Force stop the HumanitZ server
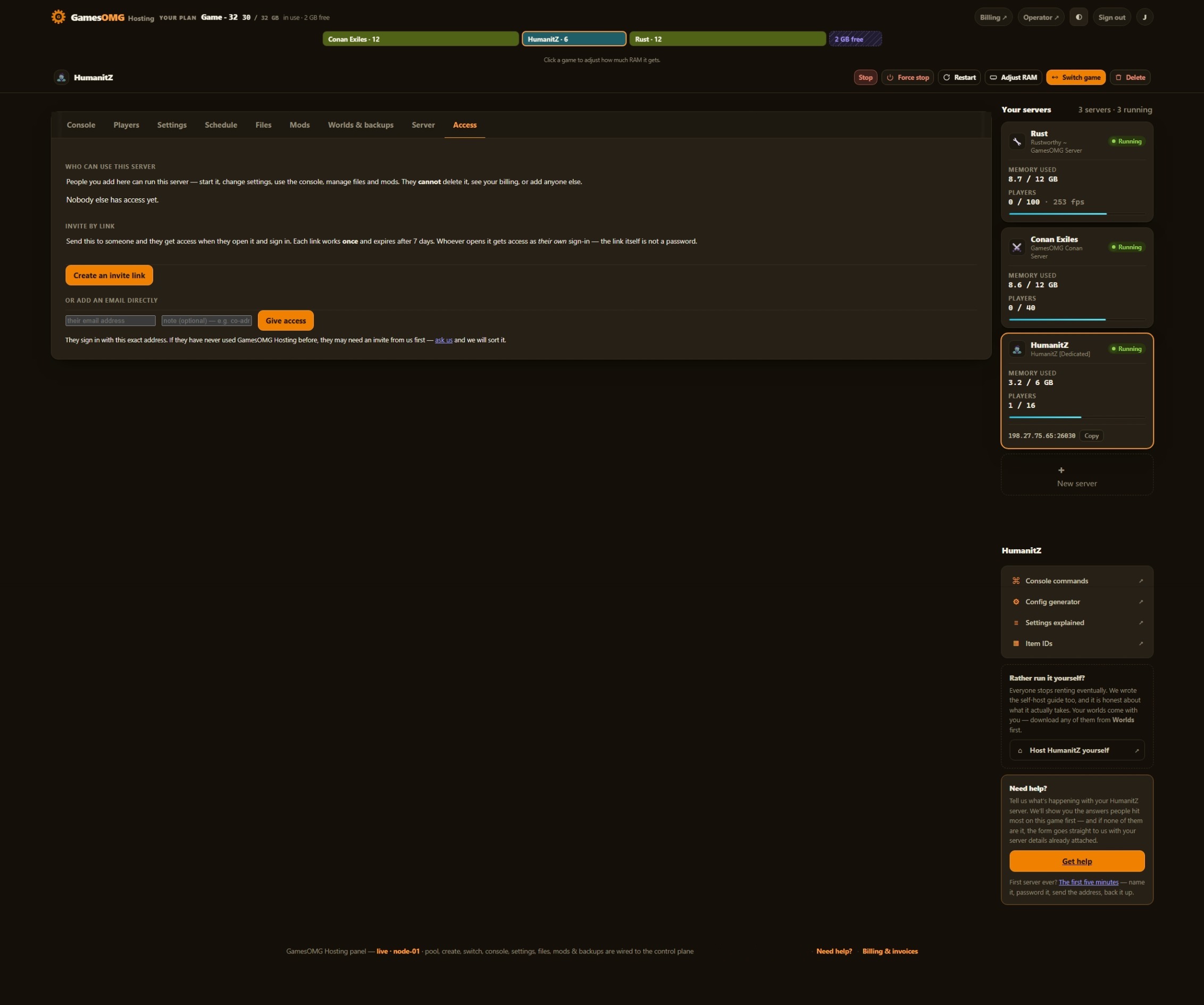The image size is (1204, 1005). pyautogui.click(x=908, y=78)
